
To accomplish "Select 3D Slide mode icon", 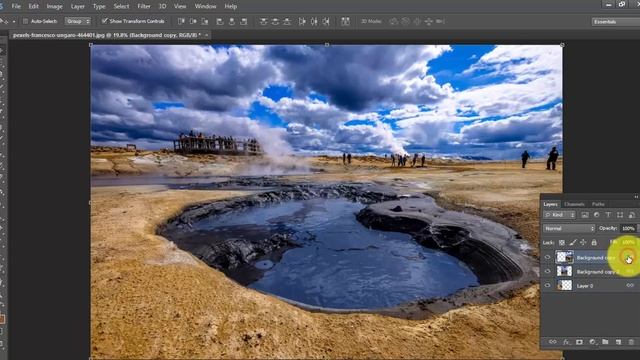I will (x=429, y=21).
